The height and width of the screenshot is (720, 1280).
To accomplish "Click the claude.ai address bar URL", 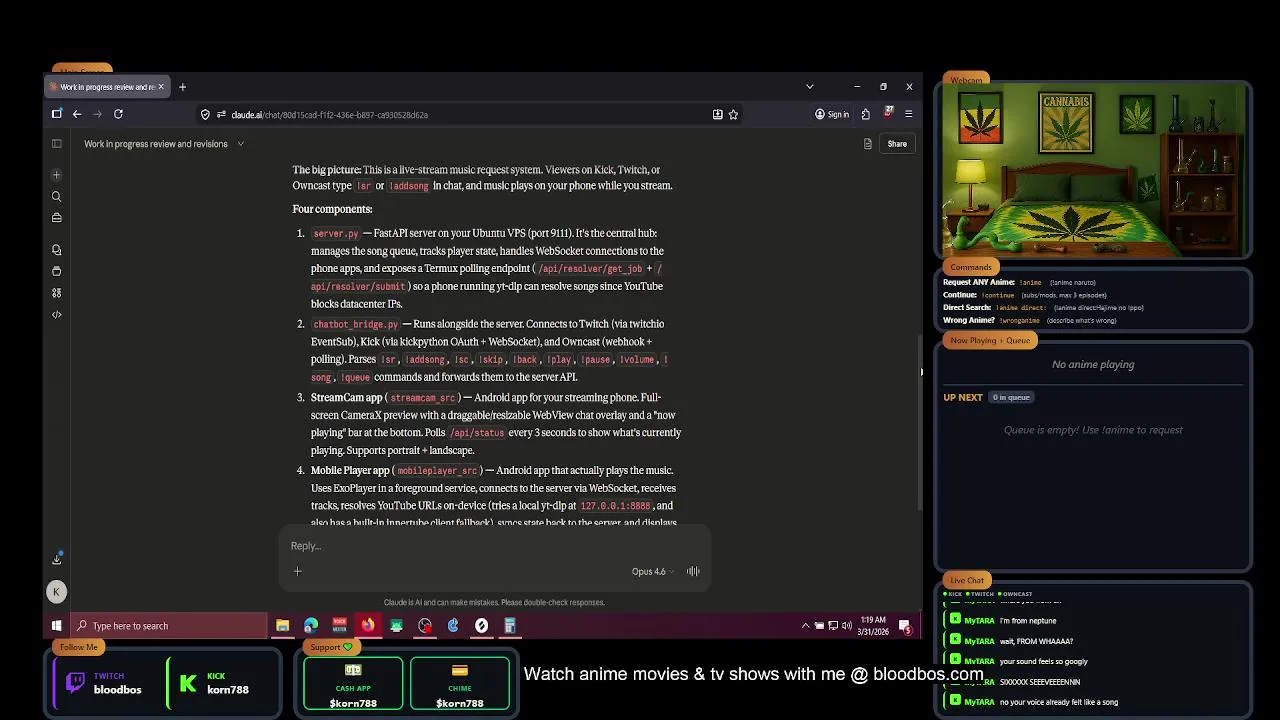I will (x=329, y=115).
